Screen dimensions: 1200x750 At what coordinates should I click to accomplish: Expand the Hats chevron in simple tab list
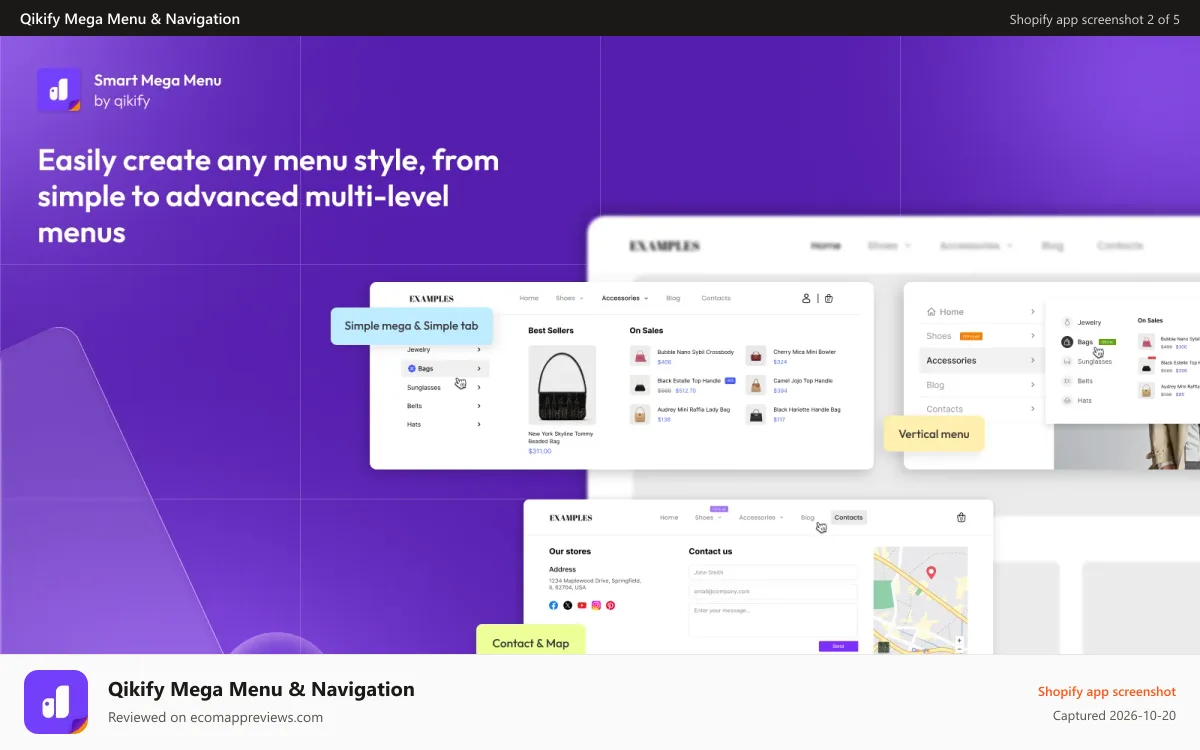[x=479, y=424]
